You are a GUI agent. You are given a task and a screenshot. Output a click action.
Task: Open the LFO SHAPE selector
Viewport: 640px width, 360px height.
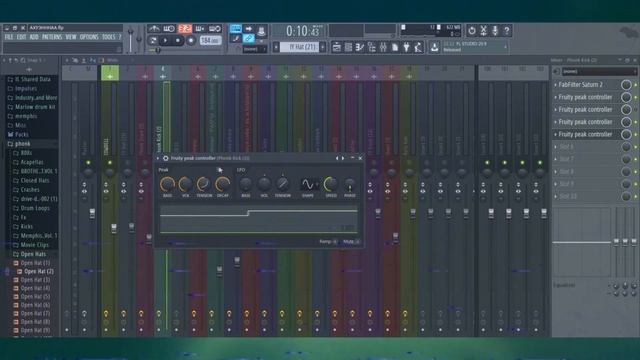coord(309,184)
